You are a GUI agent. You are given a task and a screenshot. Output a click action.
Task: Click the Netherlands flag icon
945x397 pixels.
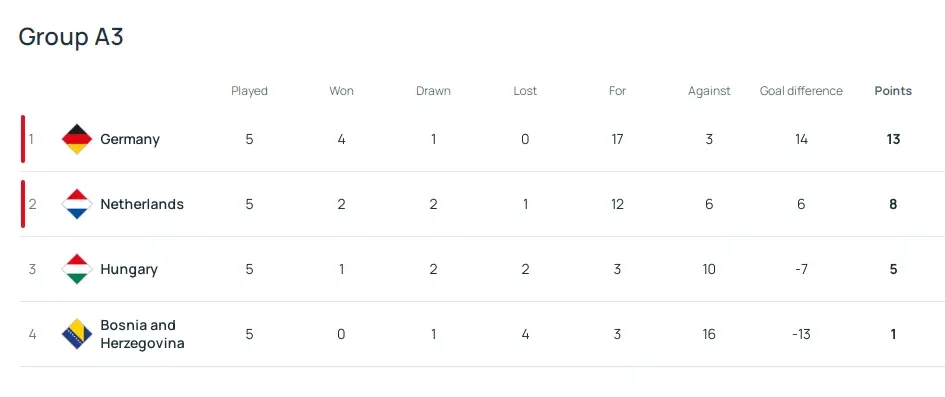point(77,204)
